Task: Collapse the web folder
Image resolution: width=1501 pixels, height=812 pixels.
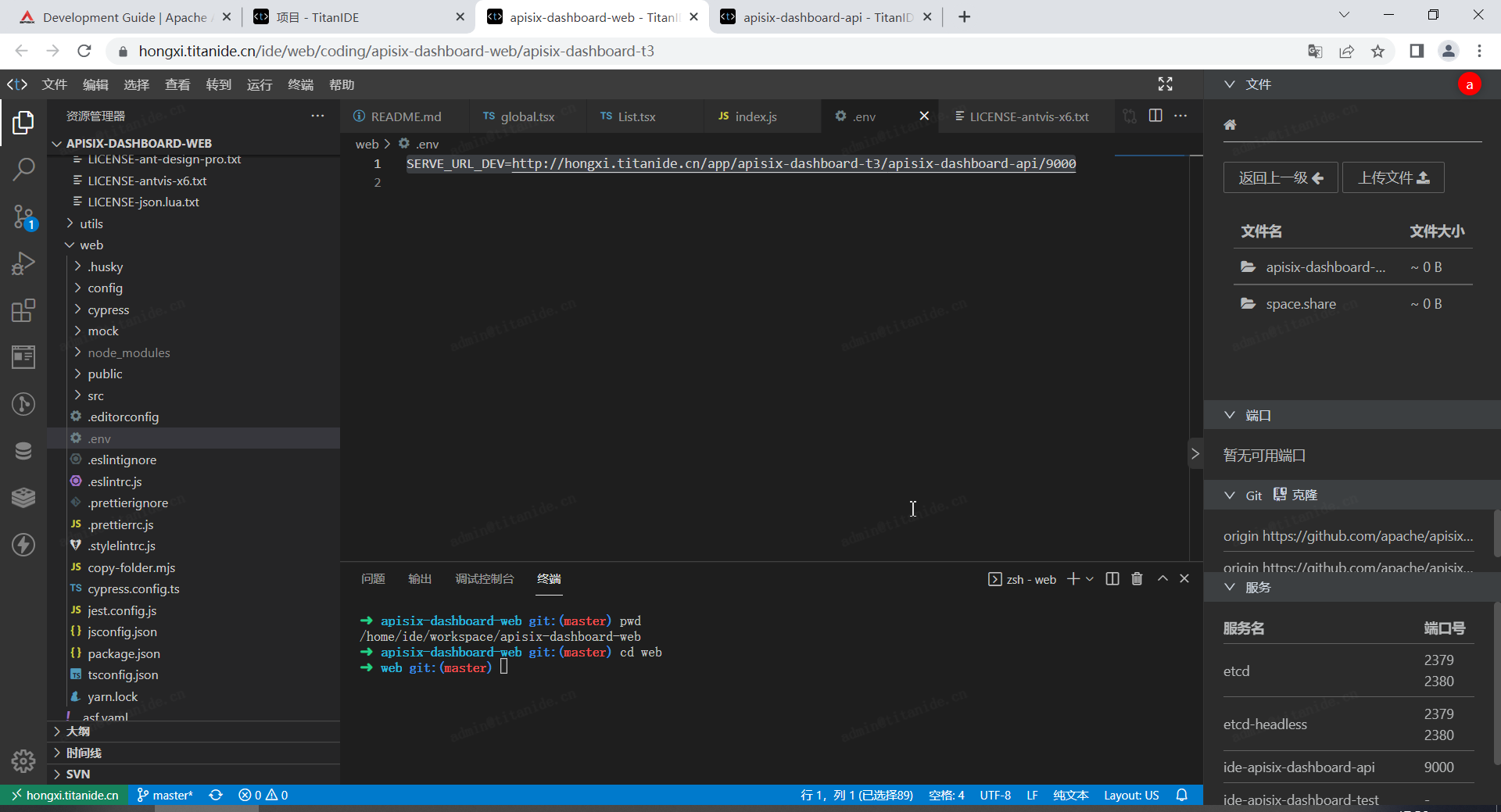Action: coord(91,245)
